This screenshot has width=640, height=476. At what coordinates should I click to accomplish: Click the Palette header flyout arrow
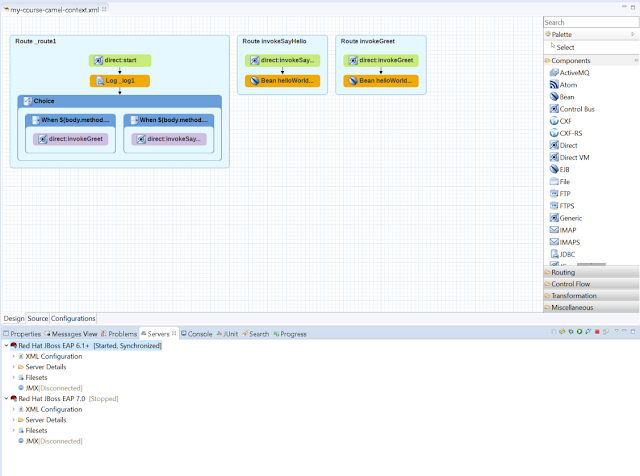click(633, 34)
